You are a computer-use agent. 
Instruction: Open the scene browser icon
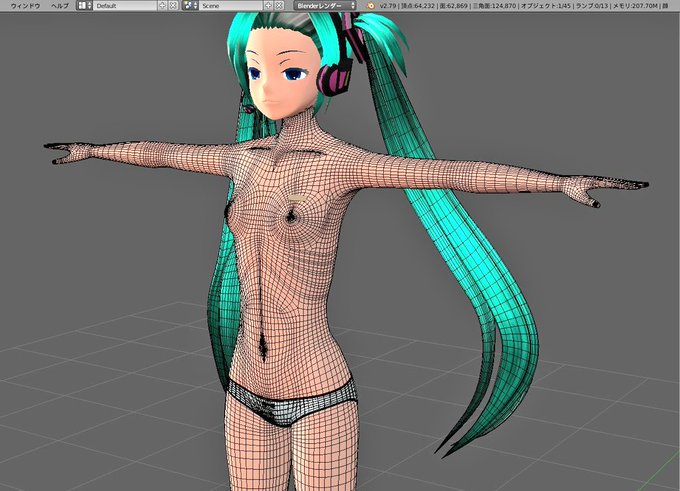[190, 6]
